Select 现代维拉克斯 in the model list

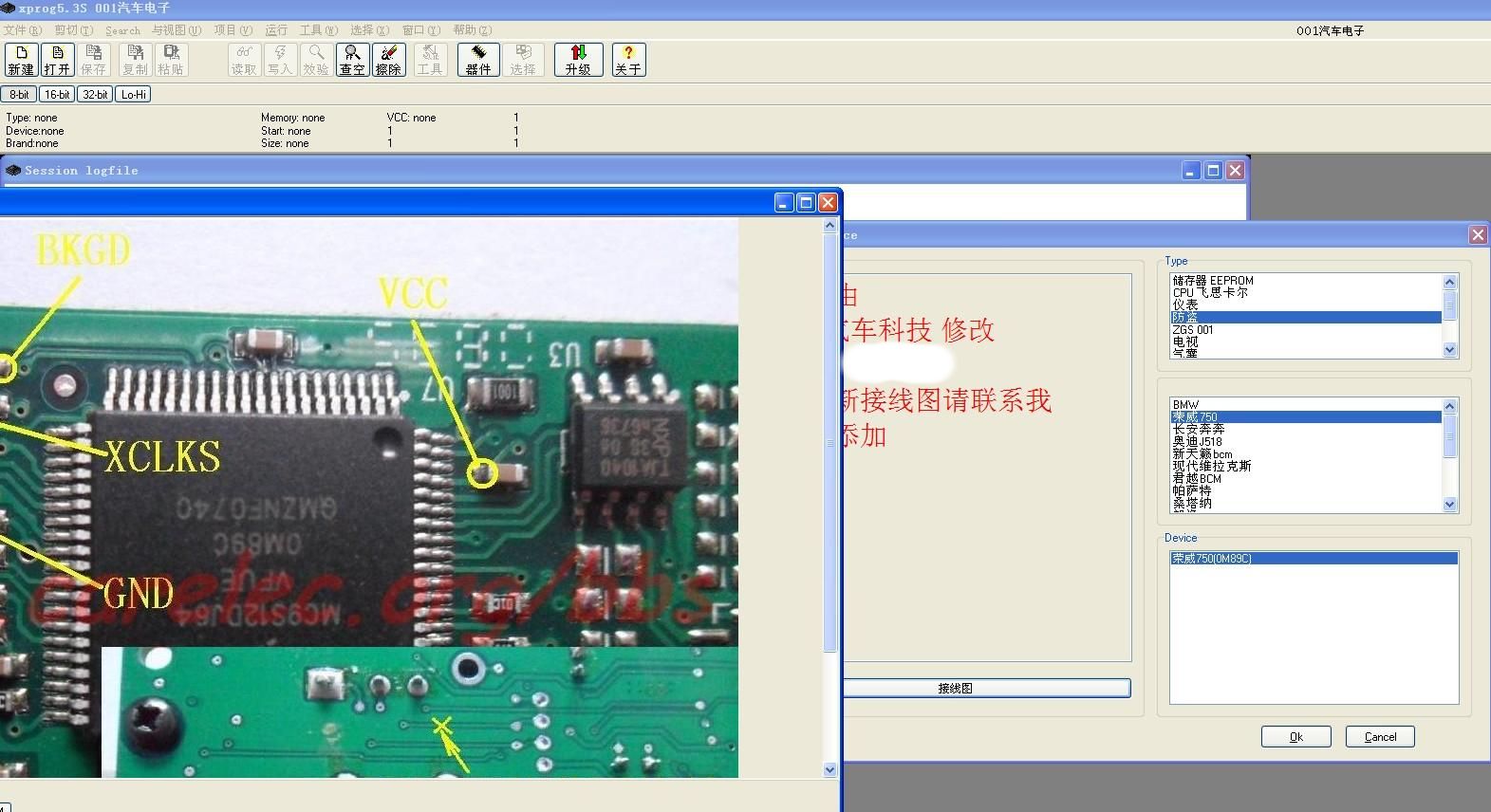1306,466
